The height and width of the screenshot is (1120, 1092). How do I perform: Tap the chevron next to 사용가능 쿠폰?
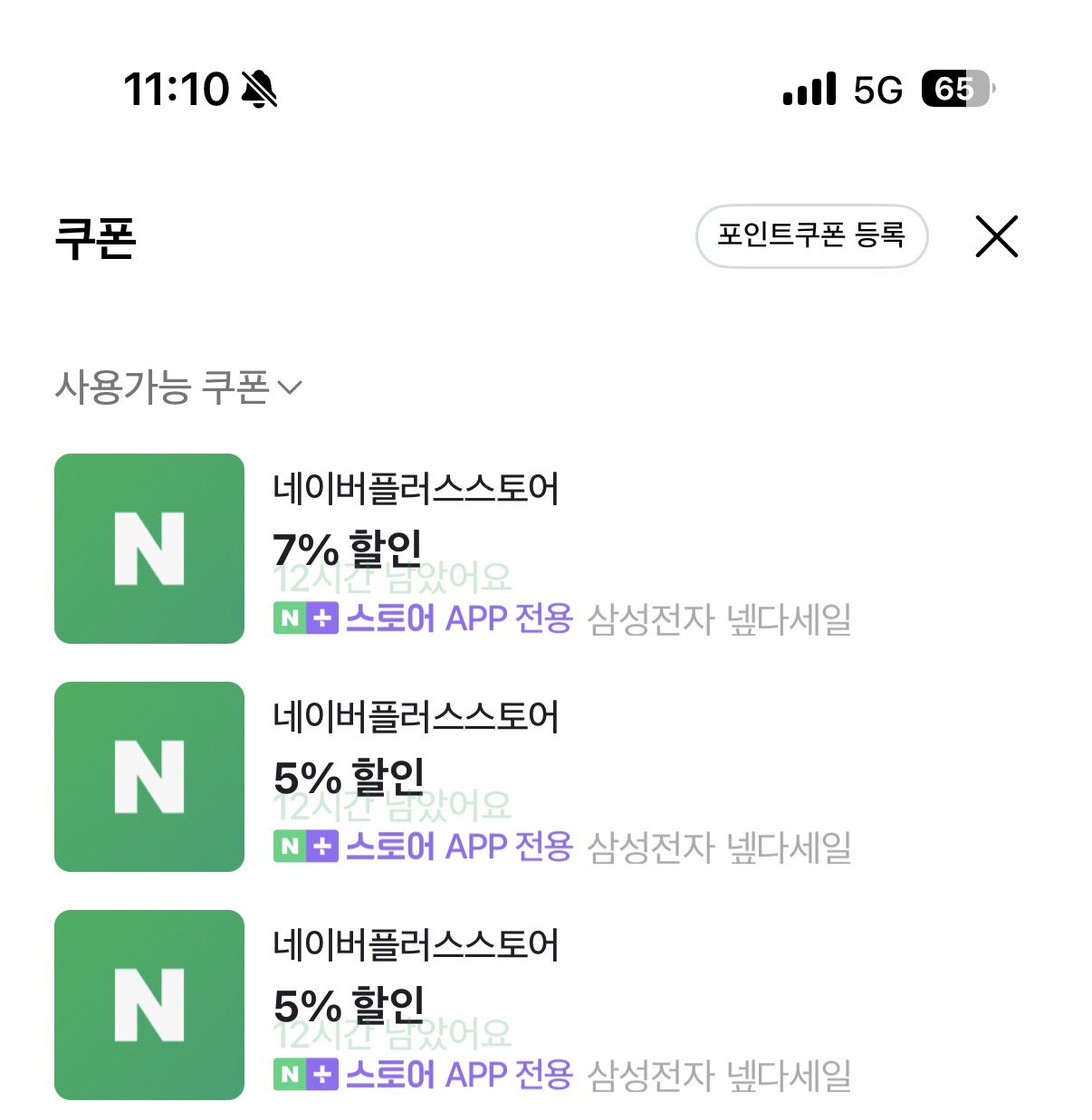click(x=289, y=388)
